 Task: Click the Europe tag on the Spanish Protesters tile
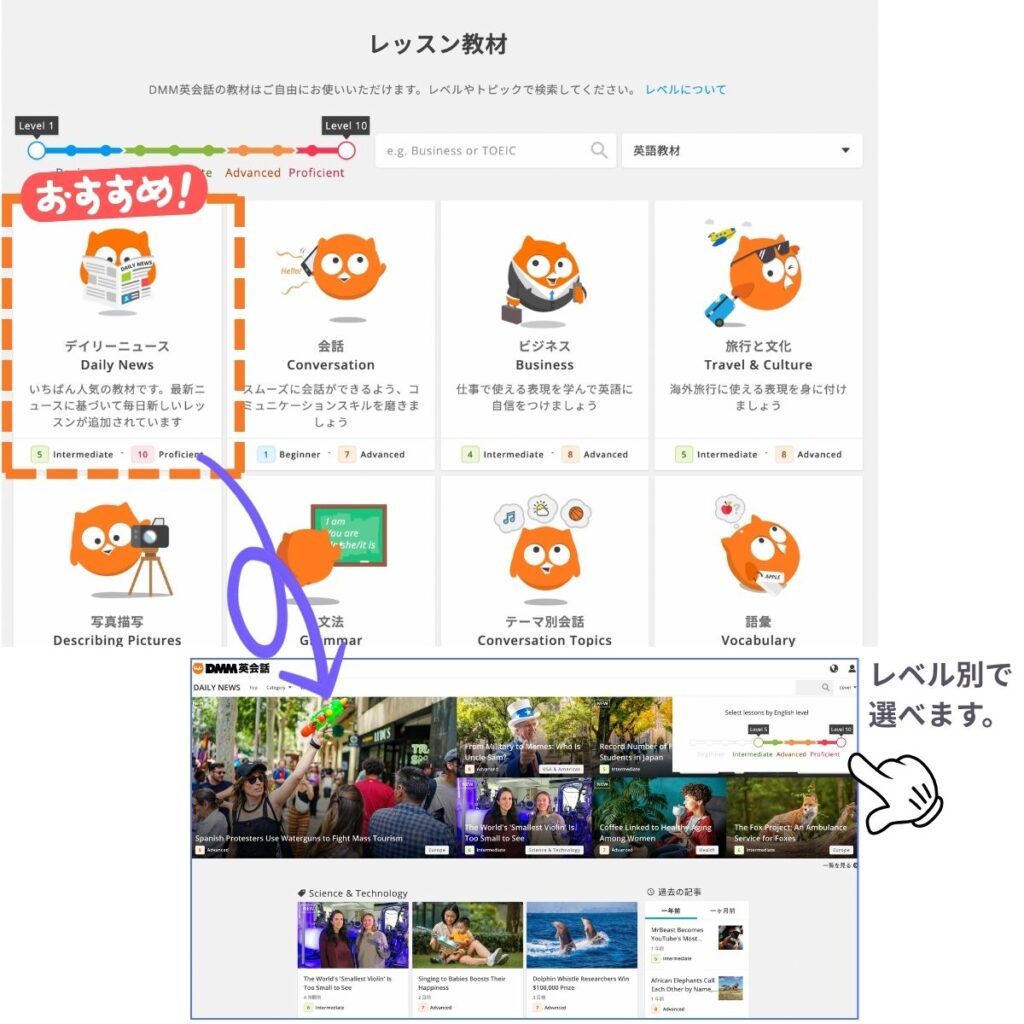pyautogui.click(x=437, y=850)
